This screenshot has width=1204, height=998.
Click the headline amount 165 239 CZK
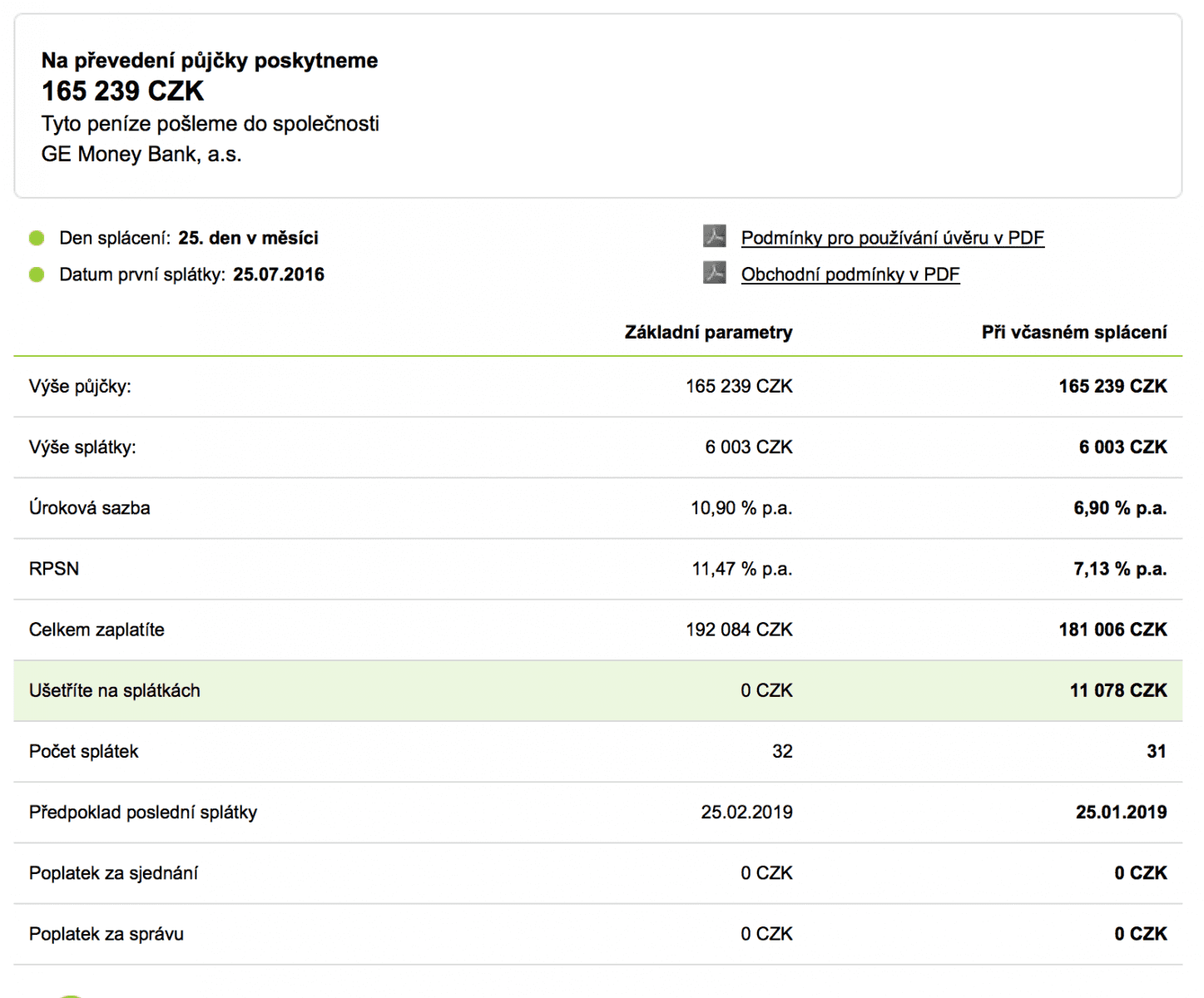point(122,91)
